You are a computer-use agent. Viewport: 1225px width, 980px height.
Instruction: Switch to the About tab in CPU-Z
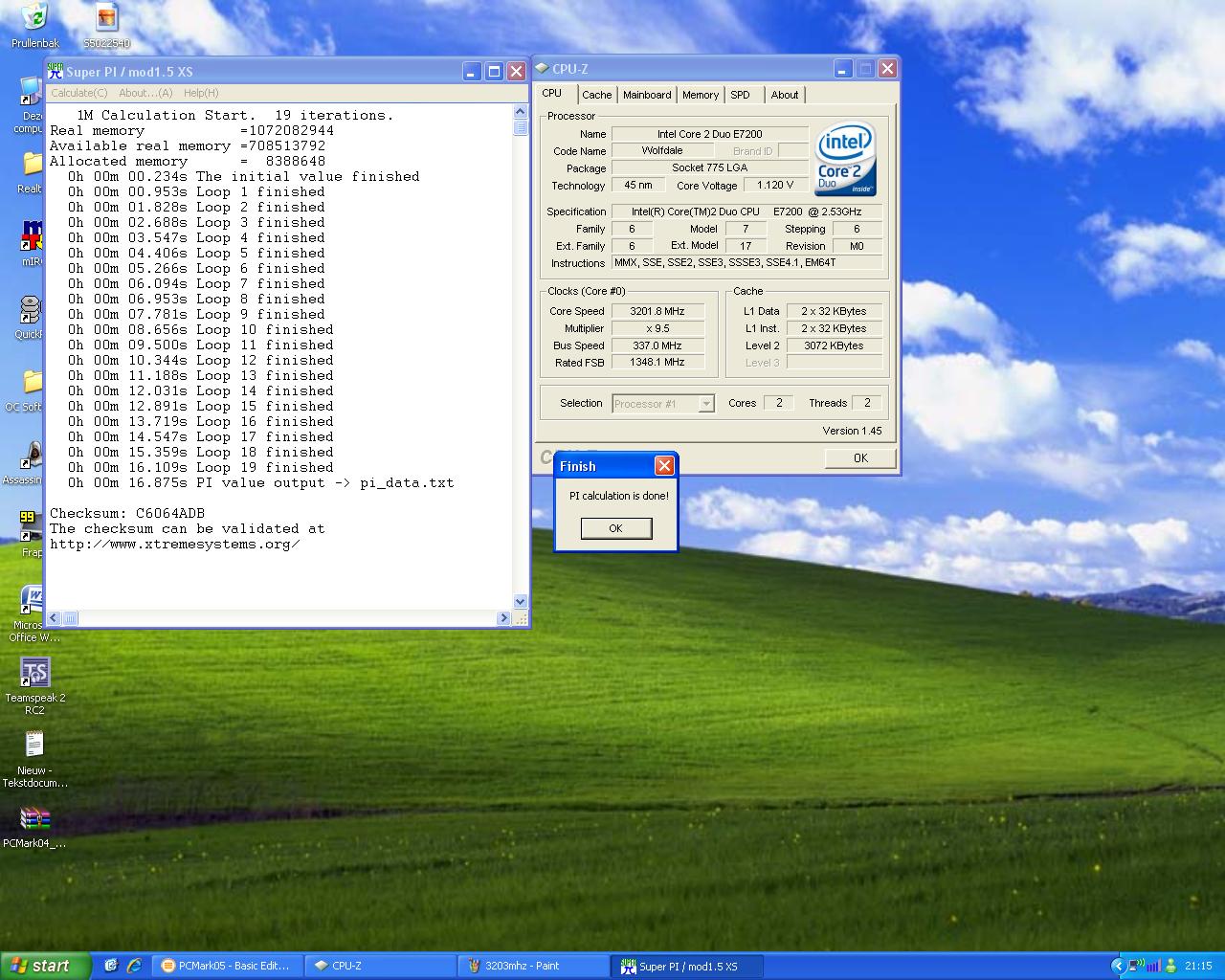coord(785,95)
